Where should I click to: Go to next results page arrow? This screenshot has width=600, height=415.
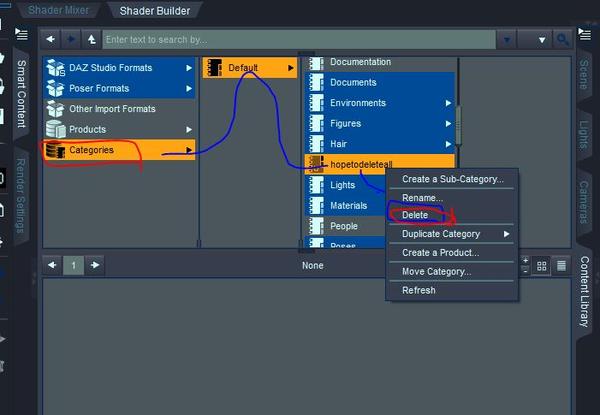click(x=95, y=265)
